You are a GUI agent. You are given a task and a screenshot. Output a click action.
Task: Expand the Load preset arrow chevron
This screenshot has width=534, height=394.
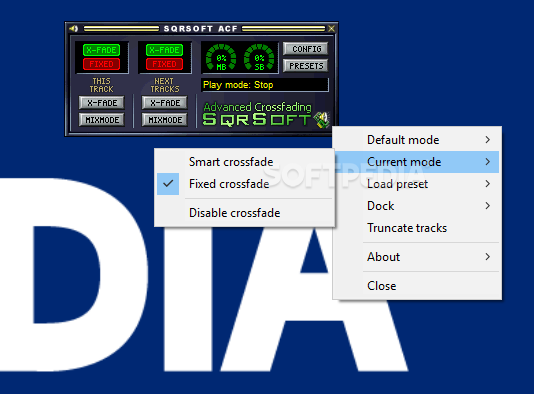click(x=488, y=184)
